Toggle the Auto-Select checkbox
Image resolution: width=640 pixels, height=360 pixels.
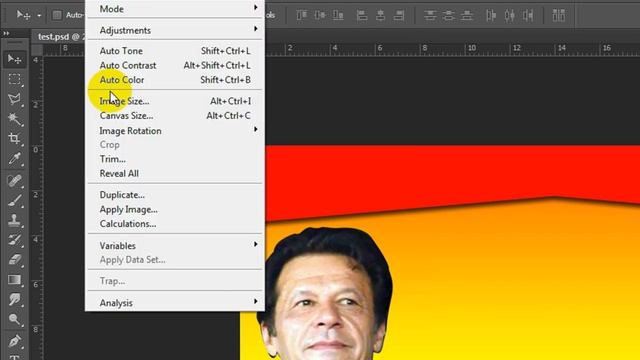pos(57,15)
